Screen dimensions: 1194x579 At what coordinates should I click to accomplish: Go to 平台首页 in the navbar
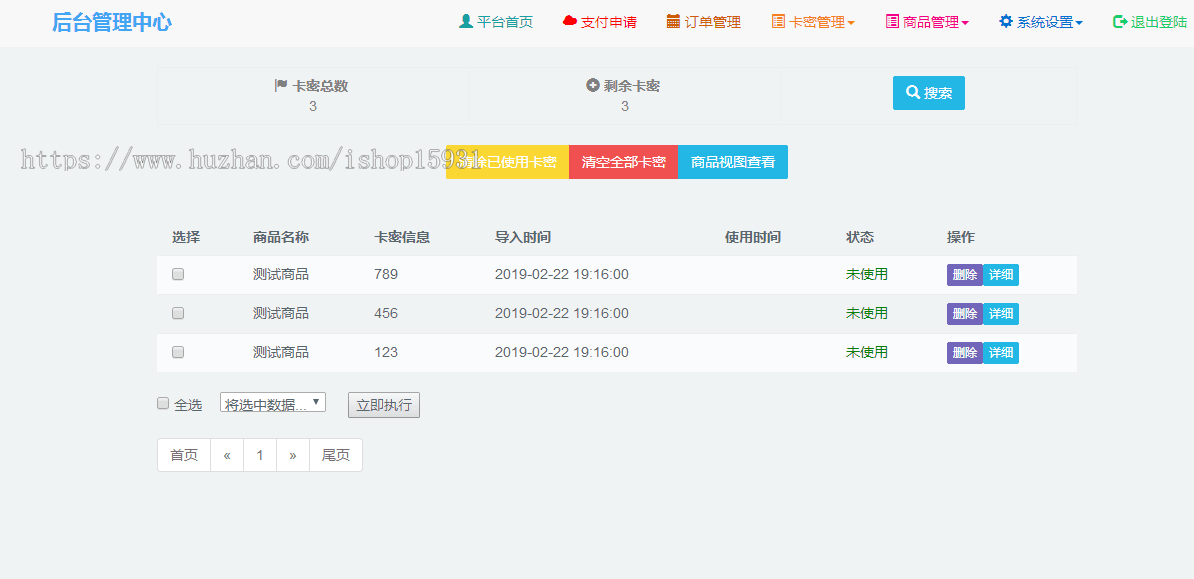click(496, 22)
